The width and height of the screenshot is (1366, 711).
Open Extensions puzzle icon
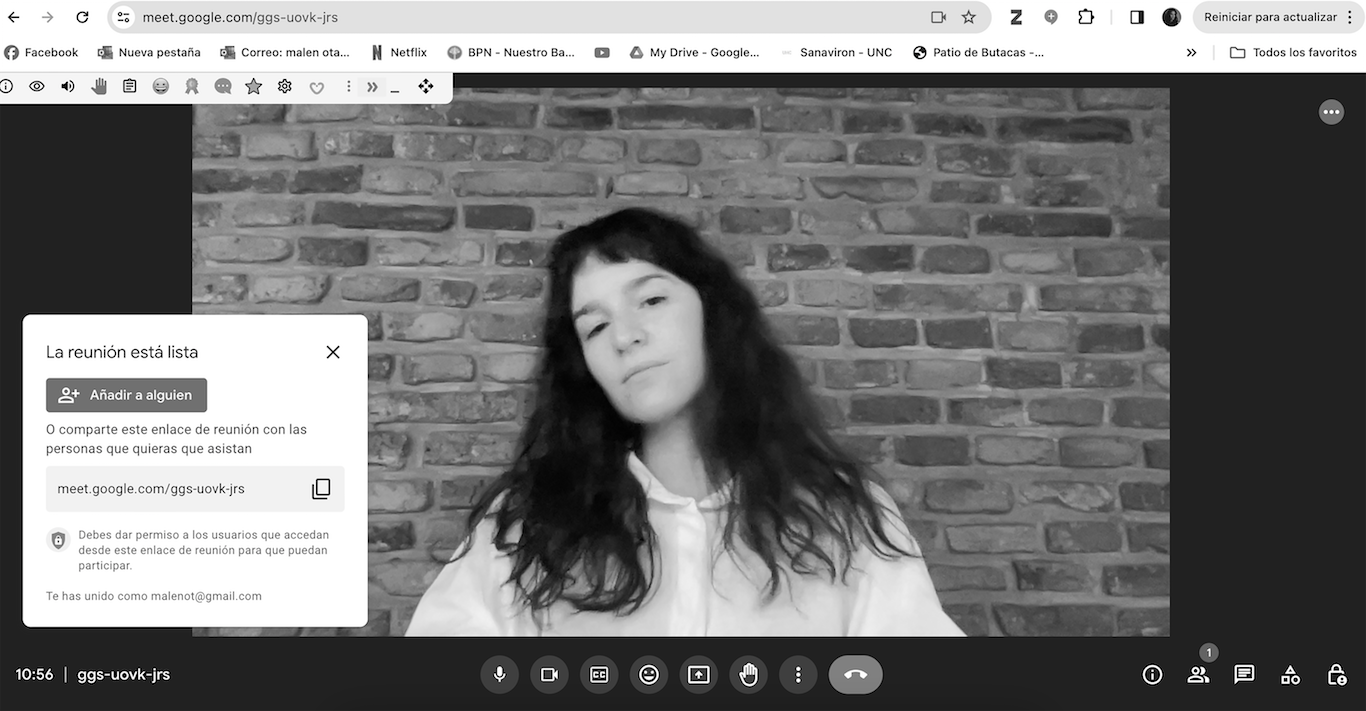1086,17
